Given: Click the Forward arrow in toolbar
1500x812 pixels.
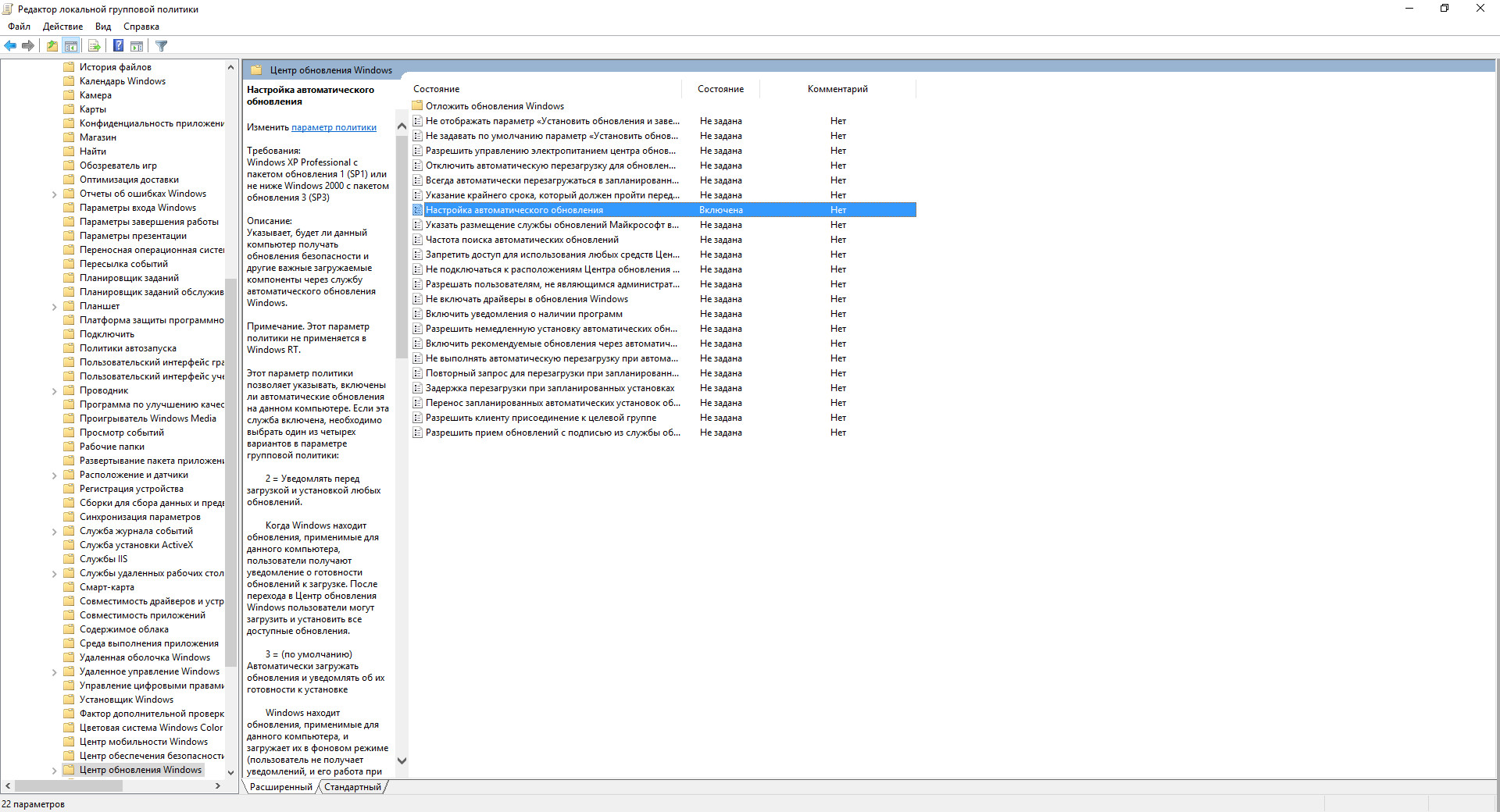Looking at the screenshot, I should tap(28, 46).
